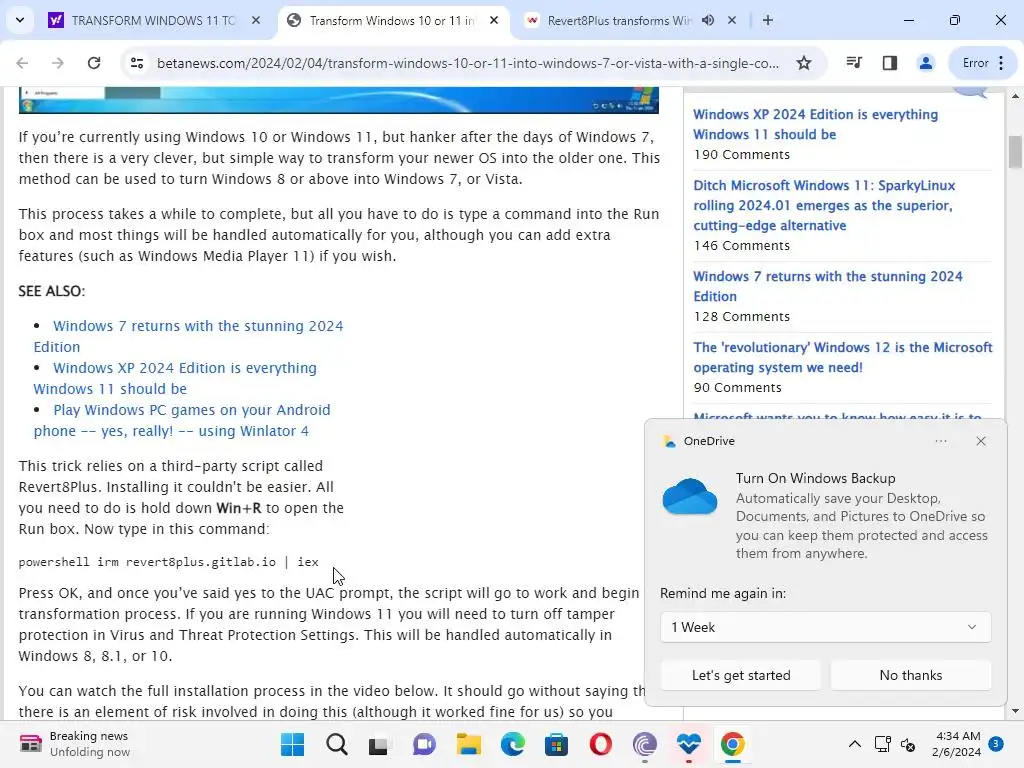The height and width of the screenshot is (768, 1024).
Task: Open the tab search dropdown chevron
Action: (x=20, y=20)
